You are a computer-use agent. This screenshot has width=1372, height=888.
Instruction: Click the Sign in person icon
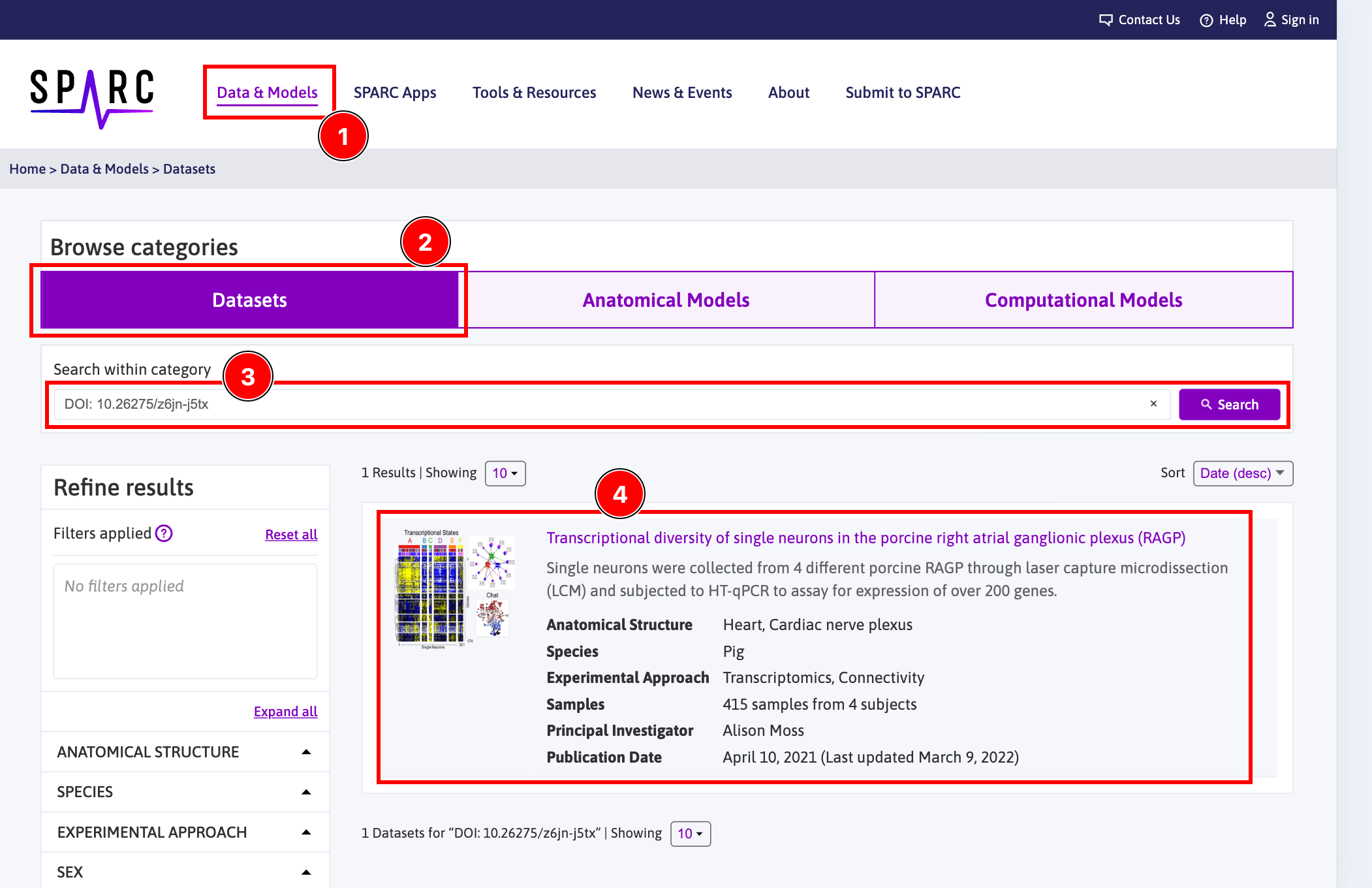[x=1270, y=20]
